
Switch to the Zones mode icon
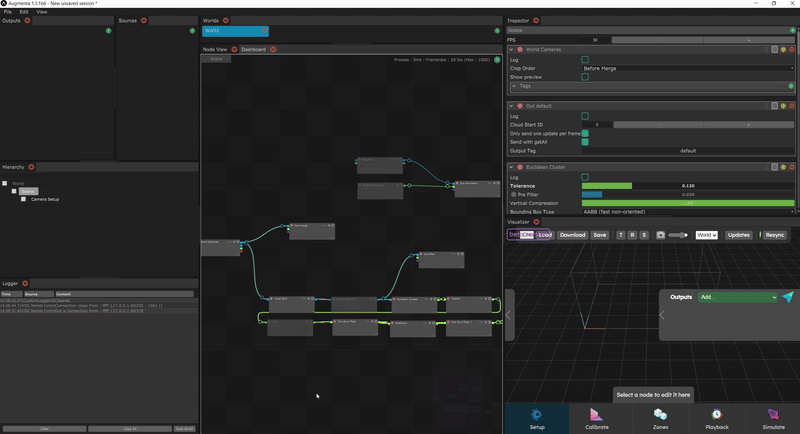point(660,416)
